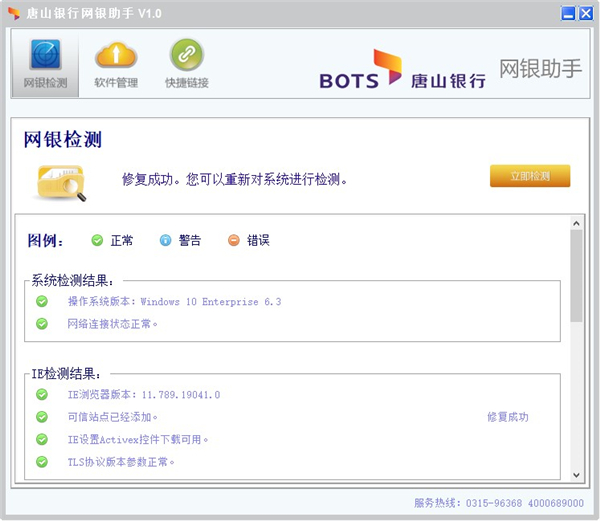This screenshot has width=600, height=521.
Task: Click green check beside 可信站点已经添加
Action: tap(42, 417)
